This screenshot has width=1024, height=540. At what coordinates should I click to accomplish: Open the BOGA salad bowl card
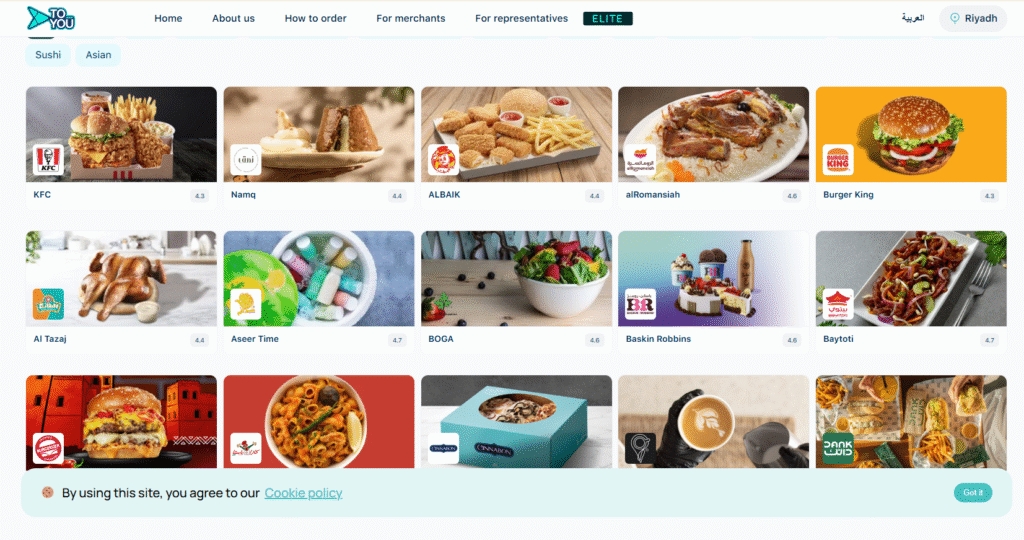point(516,291)
